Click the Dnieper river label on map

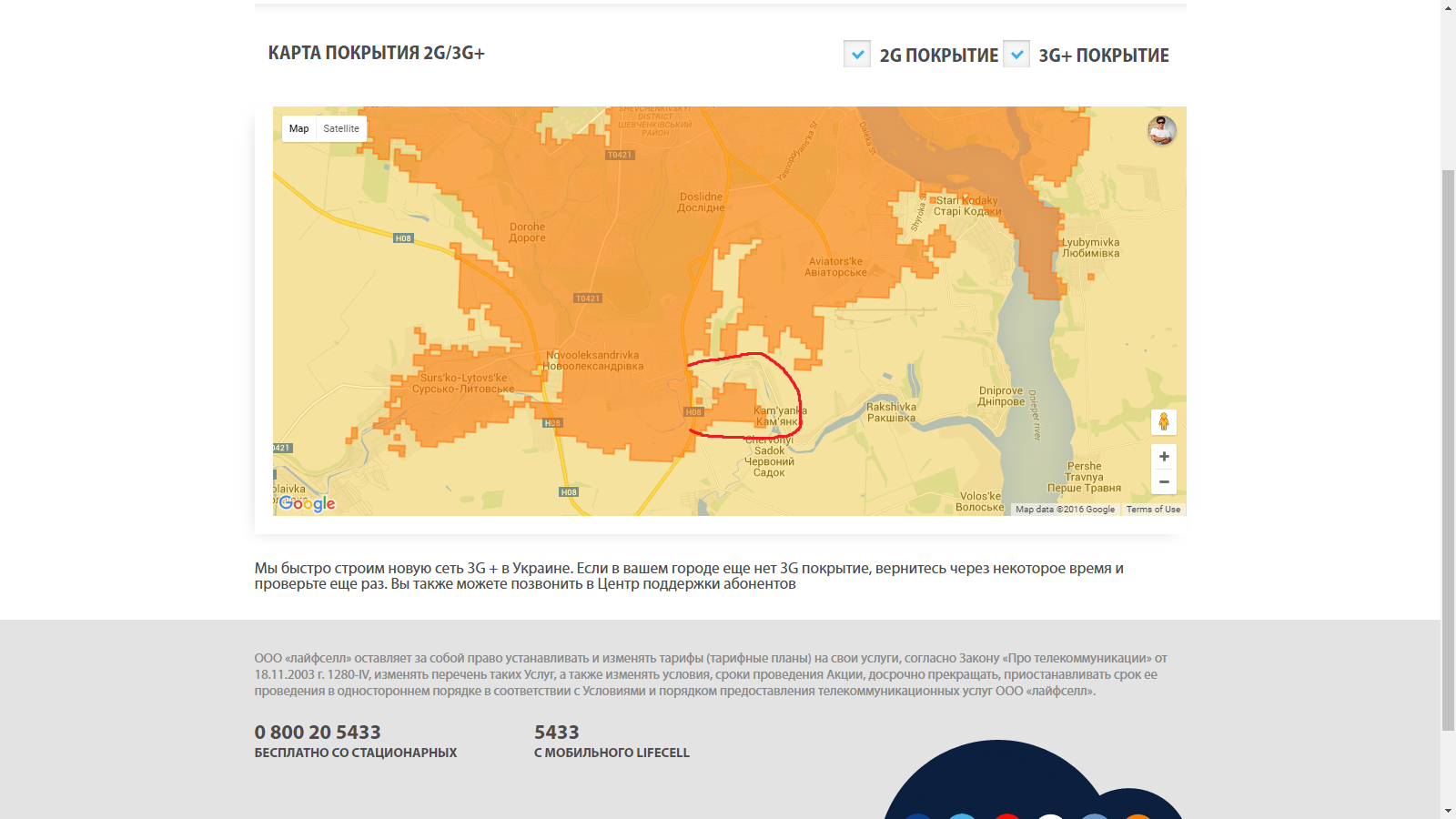point(1035,416)
